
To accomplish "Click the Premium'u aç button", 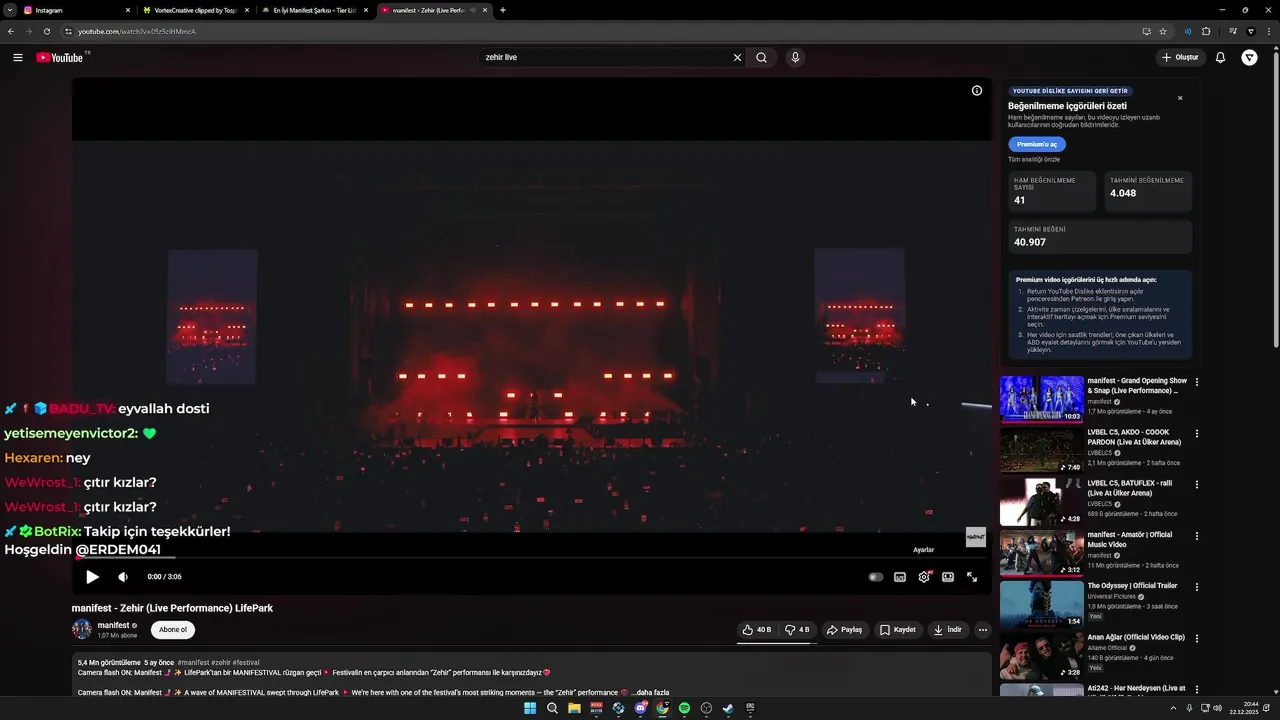I will coord(1037,144).
